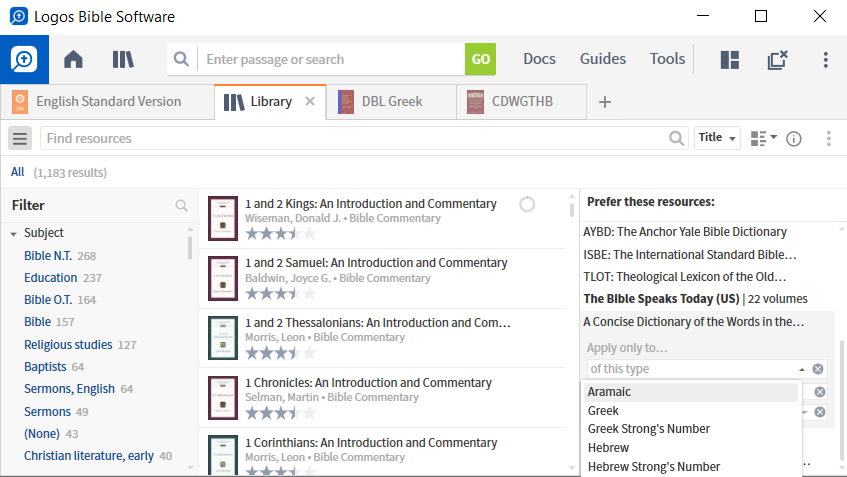Image resolution: width=847 pixels, height=477 pixels.
Task: Select ISBE: The International Standard Bible entry
Action: [x=689, y=254]
